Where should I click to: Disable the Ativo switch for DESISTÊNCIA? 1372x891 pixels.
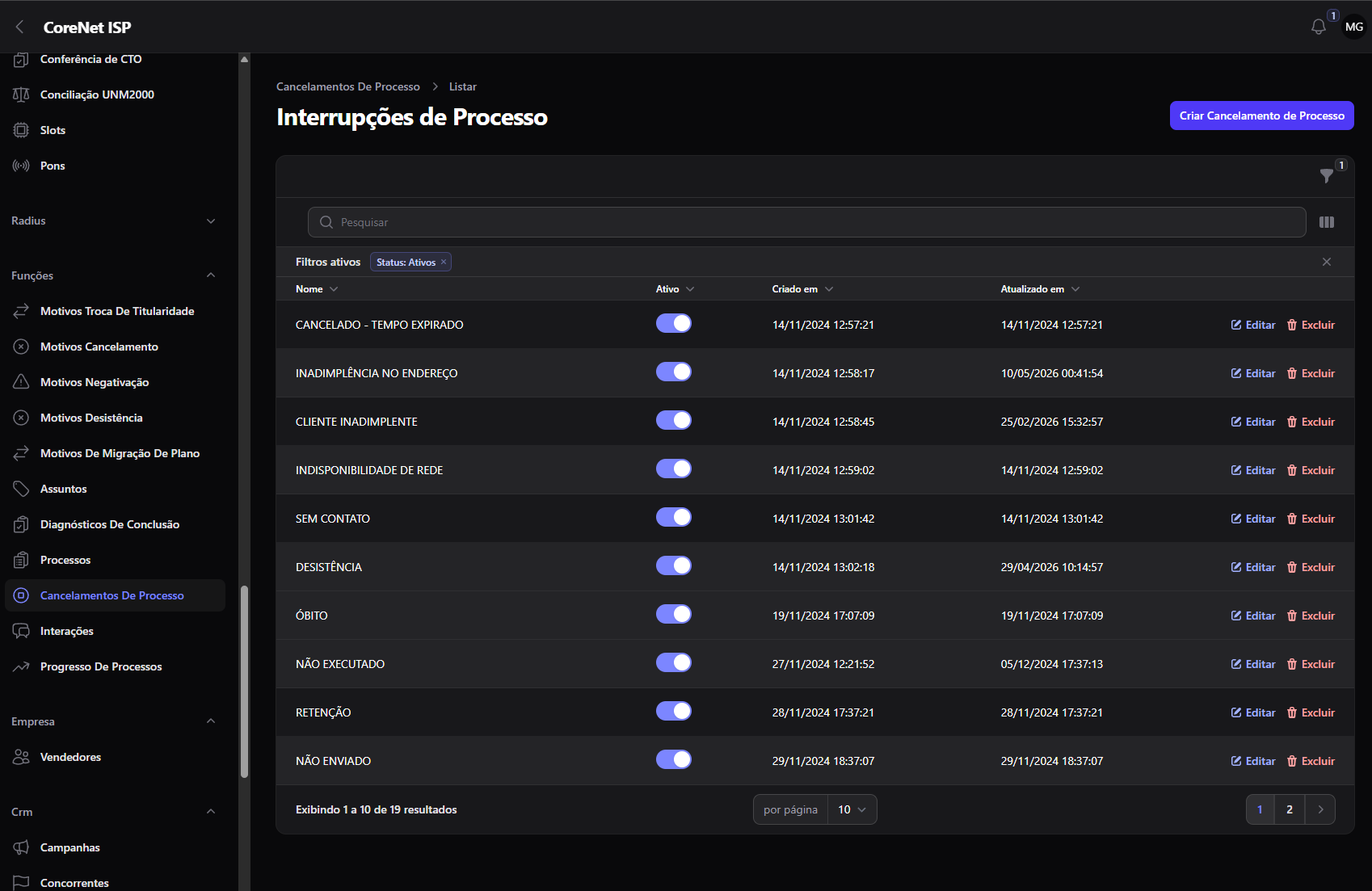[x=674, y=565]
